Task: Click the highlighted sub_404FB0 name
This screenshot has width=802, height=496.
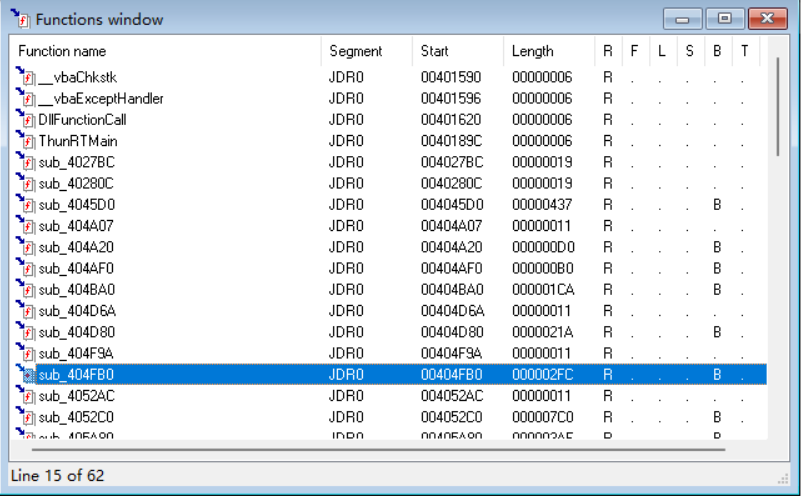Action: click(76, 375)
